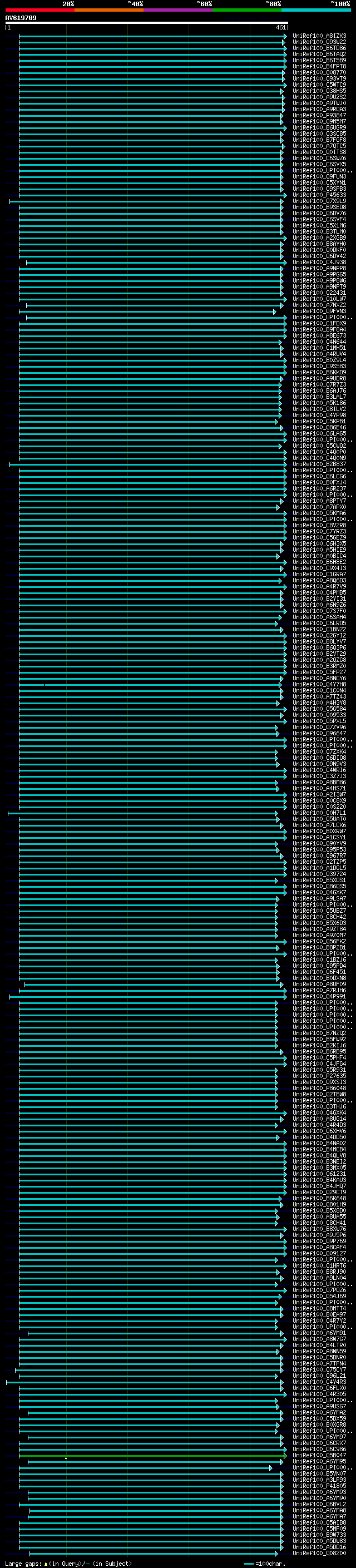Open hit UniRef100_C4JFG4
This screenshot has height=1568, width=356.
coord(319,1064)
